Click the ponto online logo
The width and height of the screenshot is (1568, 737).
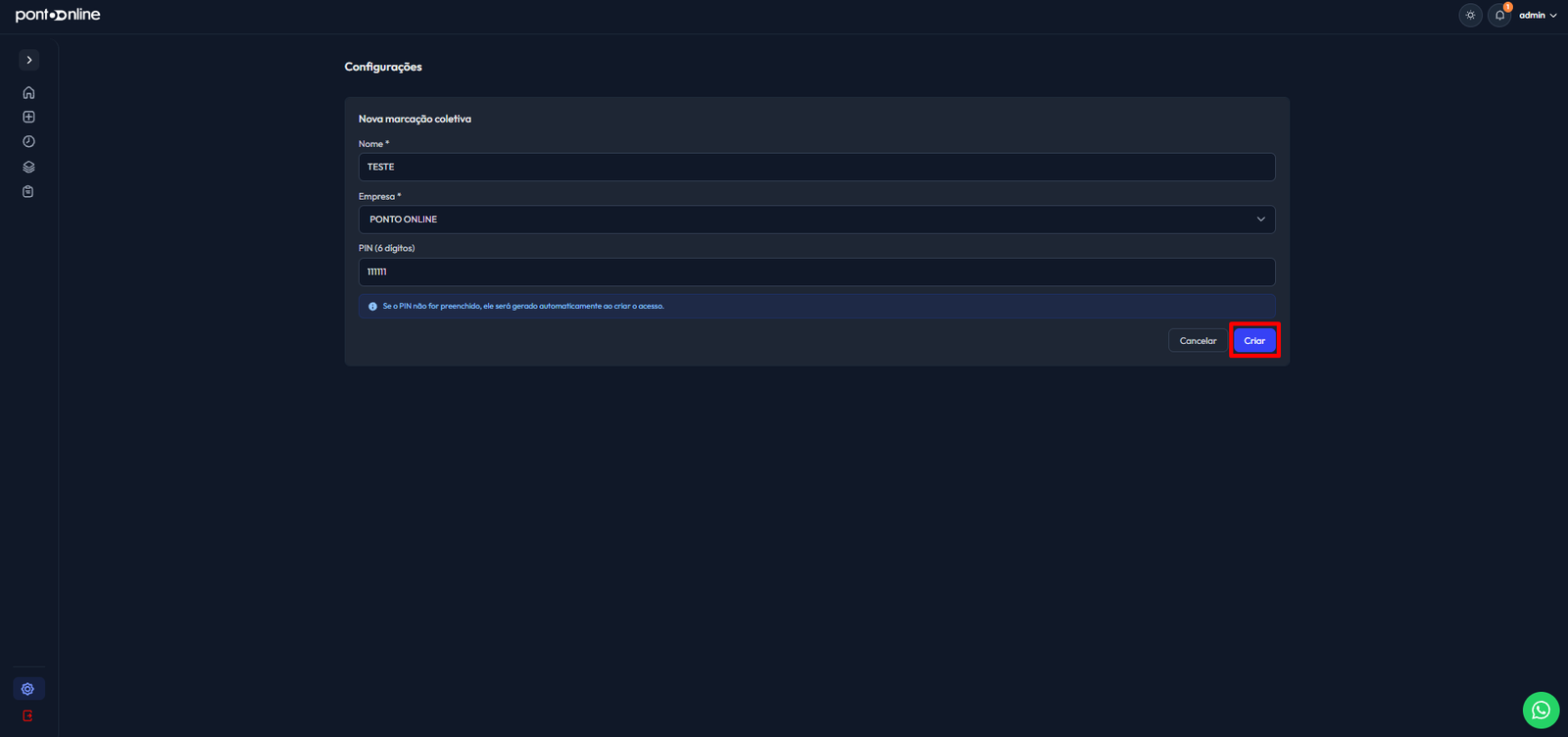click(58, 15)
